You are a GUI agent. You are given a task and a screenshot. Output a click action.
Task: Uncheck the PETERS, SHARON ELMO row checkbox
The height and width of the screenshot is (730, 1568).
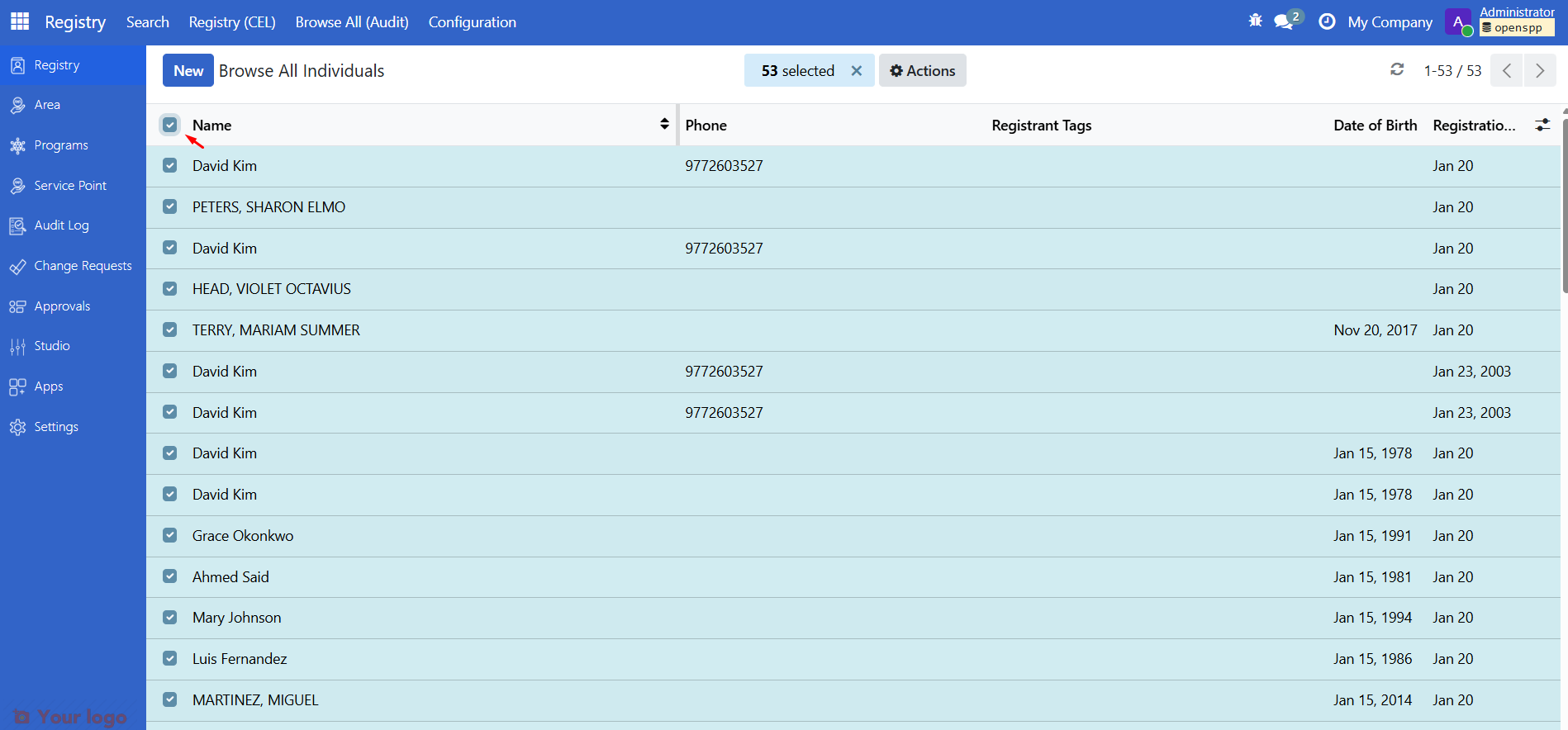coord(169,206)
